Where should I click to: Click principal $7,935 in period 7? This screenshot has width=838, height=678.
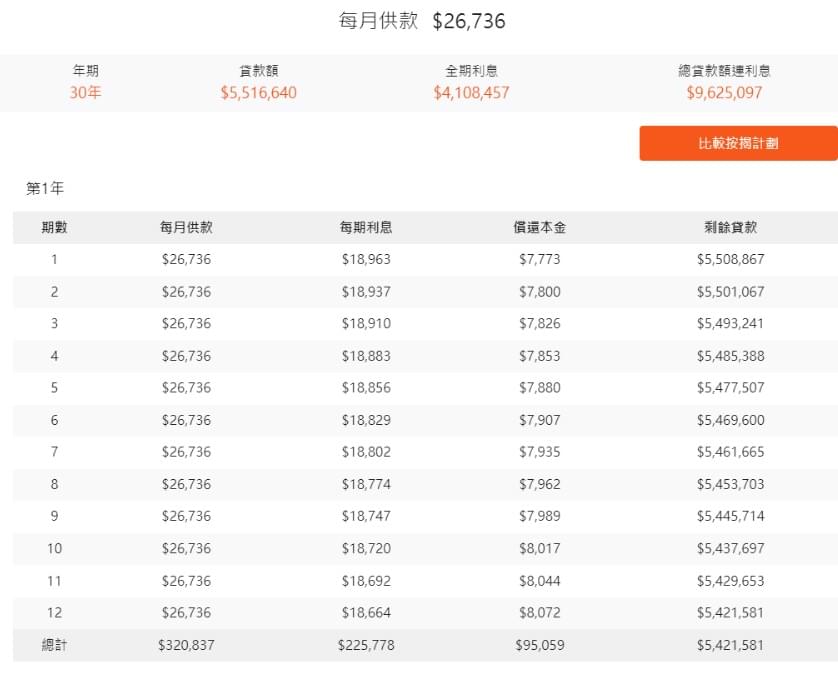click(540, 452)
